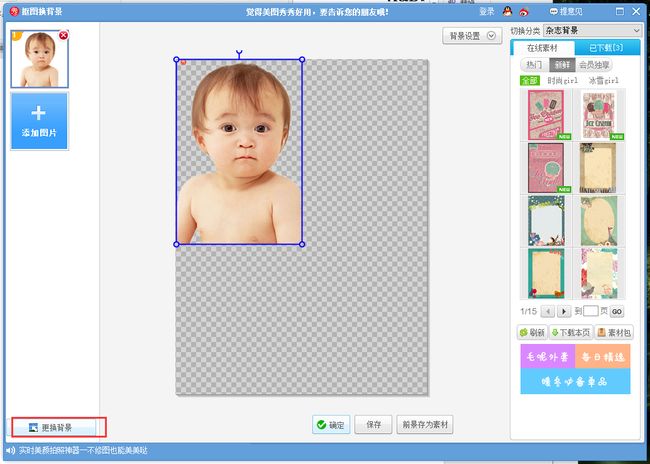Click the green checkmark icon on 确定
The image size is (650, 464).
(321, 425)
